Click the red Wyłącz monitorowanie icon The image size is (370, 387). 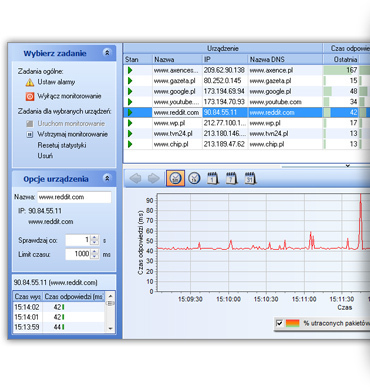click(30, 96)
